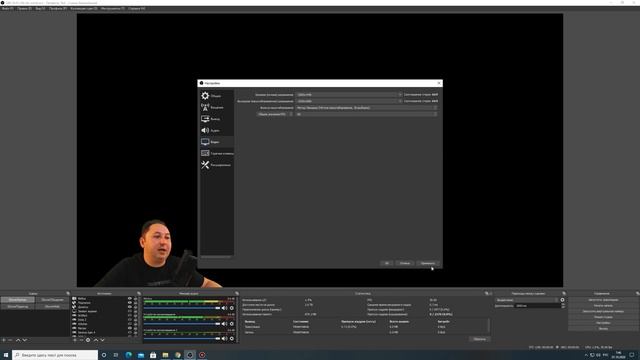The image size is (640, 360).
Task: Pop out the Scenes dock panel
Action: coord(68,293)
